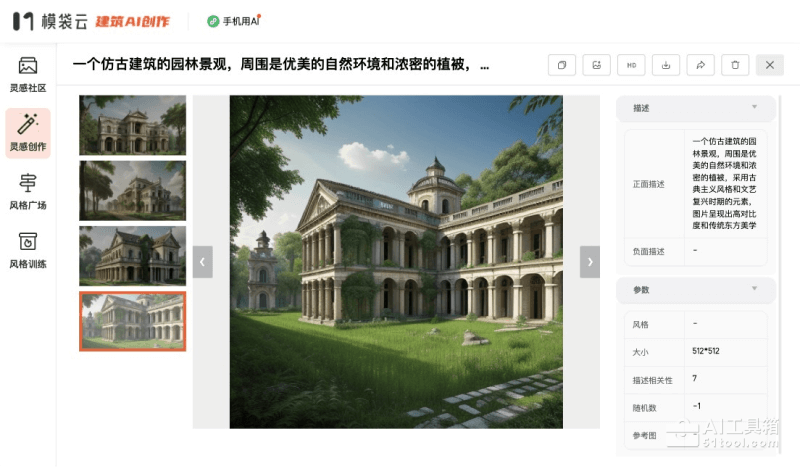This screenshot has width=800, height=467.
Task: Select the first thumbnail image
Action: (132, 125)
